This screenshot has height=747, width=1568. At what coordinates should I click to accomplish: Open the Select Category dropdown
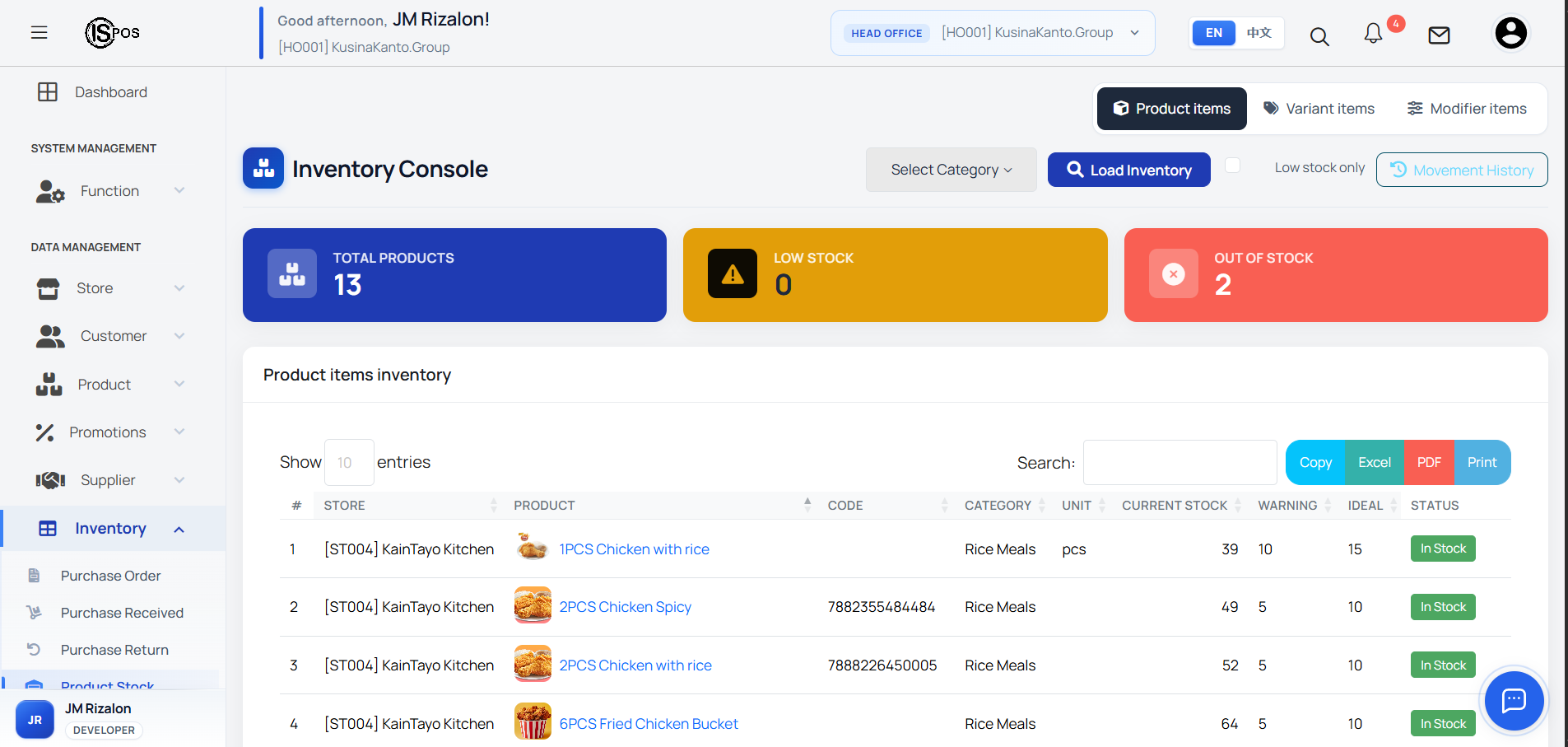pos(951,170)
